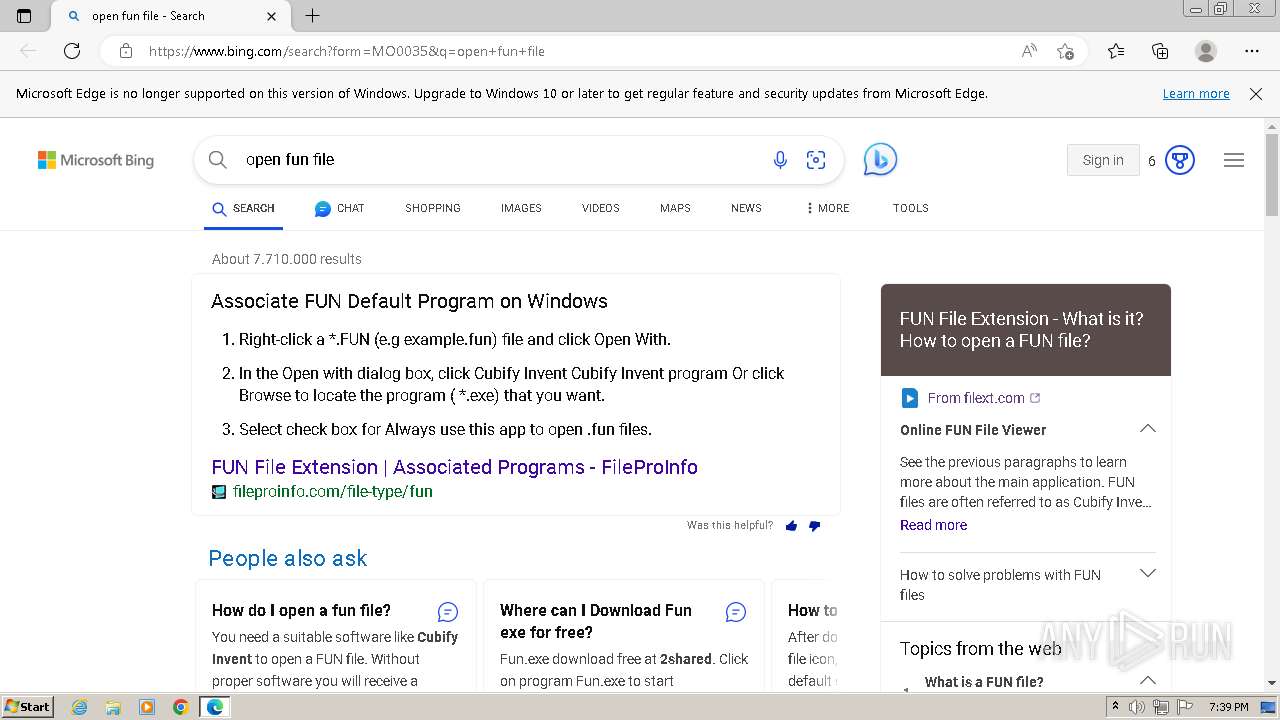
Task: Add this page to favorites
Action: click(1066, 51)
